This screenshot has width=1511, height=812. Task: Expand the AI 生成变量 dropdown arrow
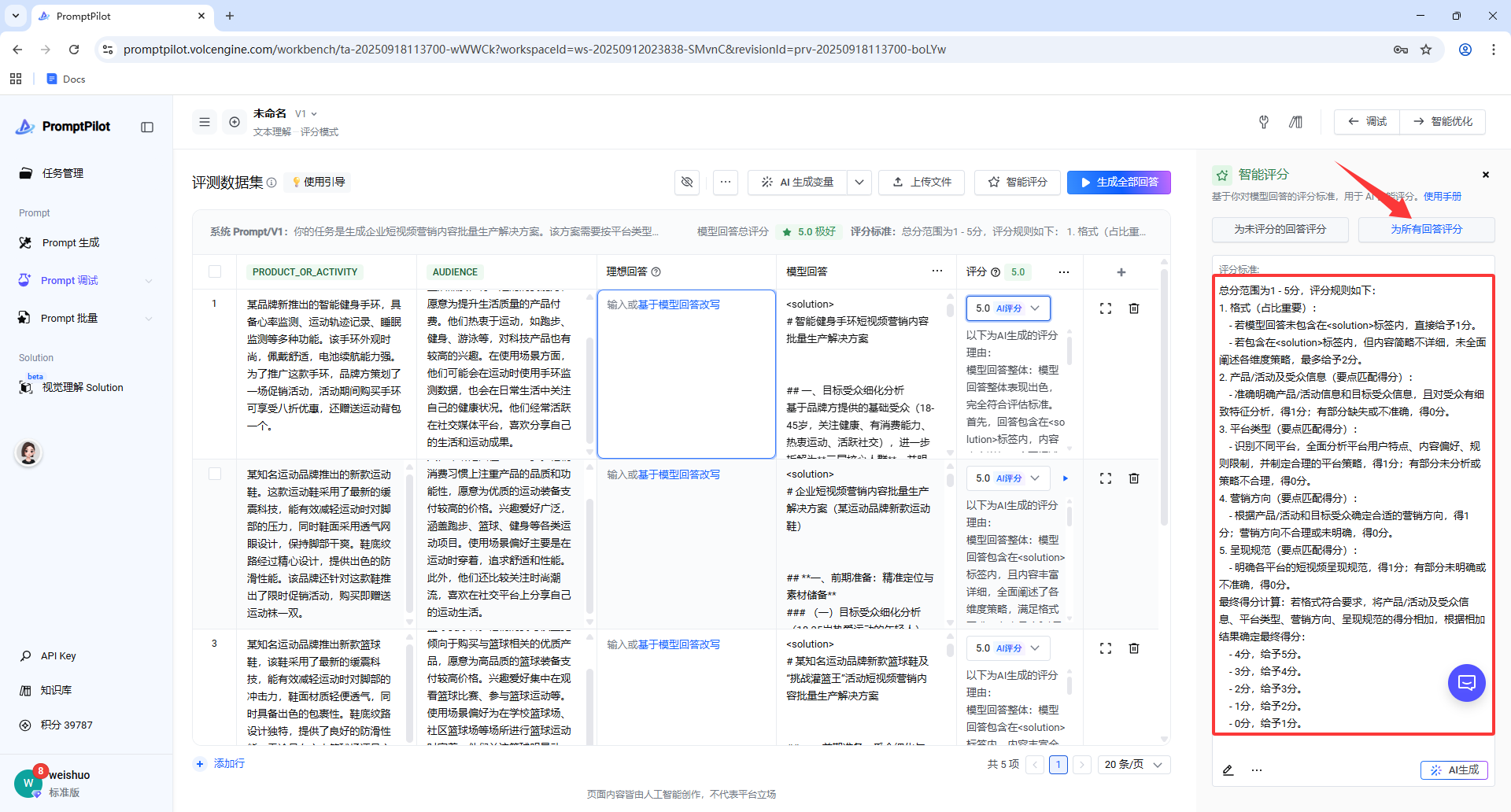coord(859,182)
